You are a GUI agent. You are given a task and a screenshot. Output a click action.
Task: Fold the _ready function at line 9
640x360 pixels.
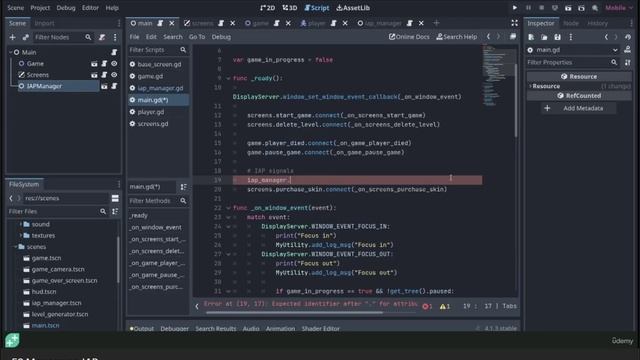tap(228, 78)
